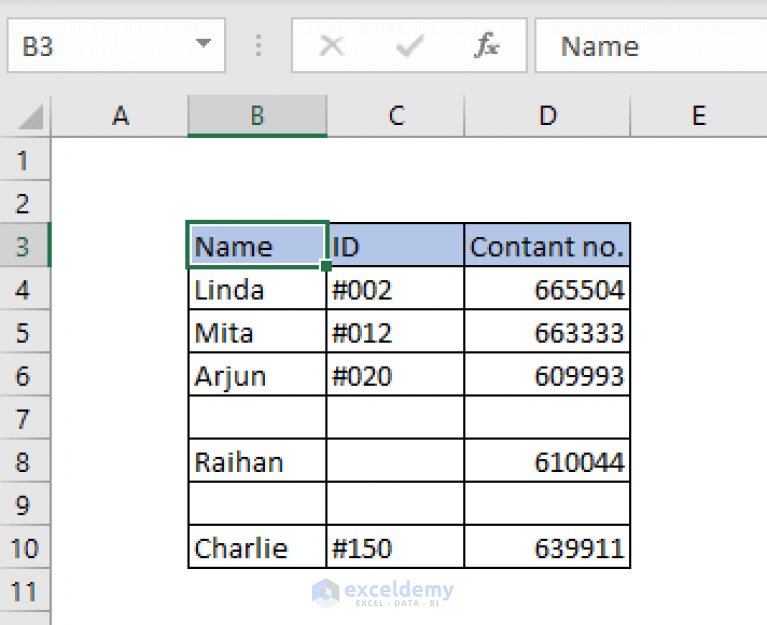Click the Name header cell
Screen dimensions: 767x625
click(257, 245)
